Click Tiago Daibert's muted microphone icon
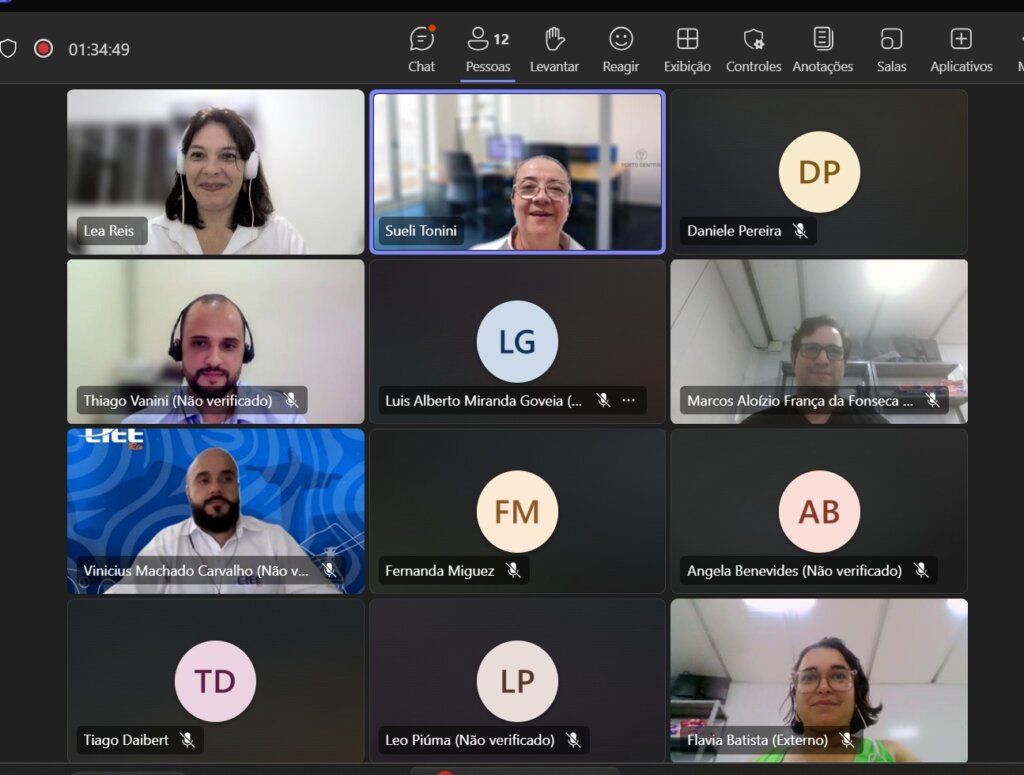1024x775 pixels. (187, 740)
